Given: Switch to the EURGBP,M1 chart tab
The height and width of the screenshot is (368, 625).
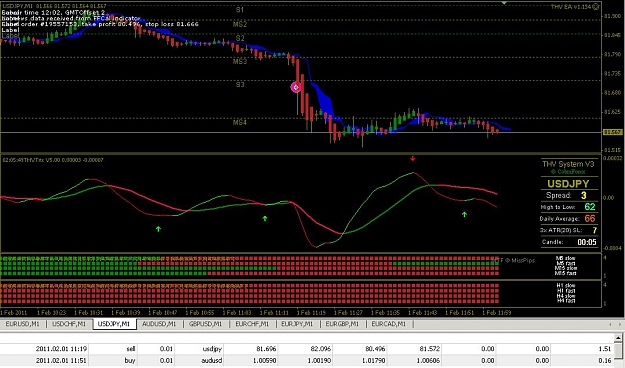Looking at the screenshot, I should tap(343, 324).
